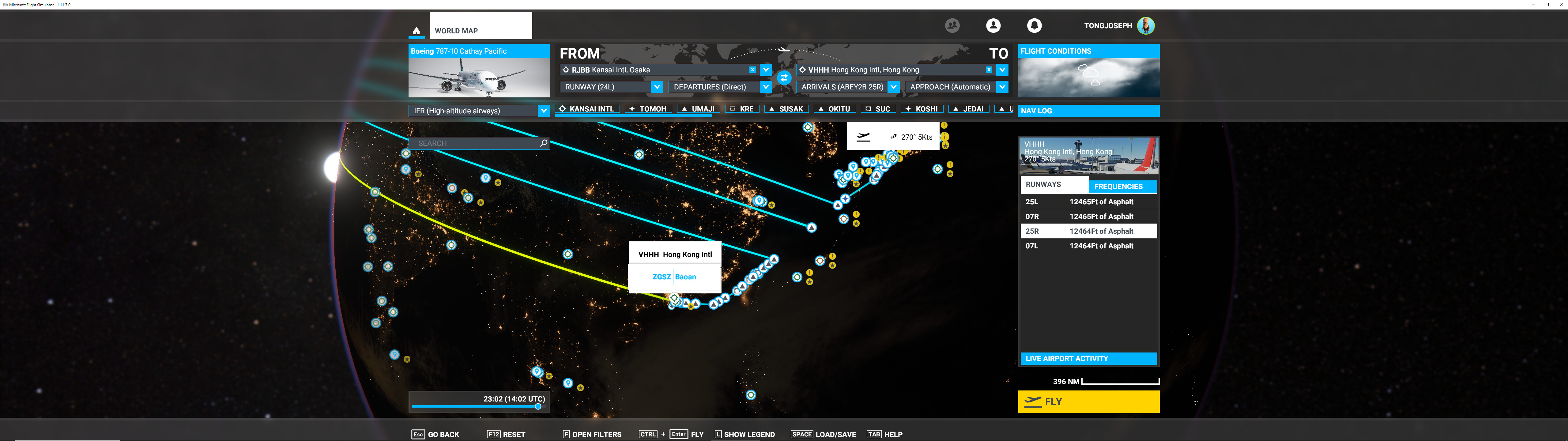Open the multiplayer group icon
Screen dimensions: 1568x441
[952, 26]
